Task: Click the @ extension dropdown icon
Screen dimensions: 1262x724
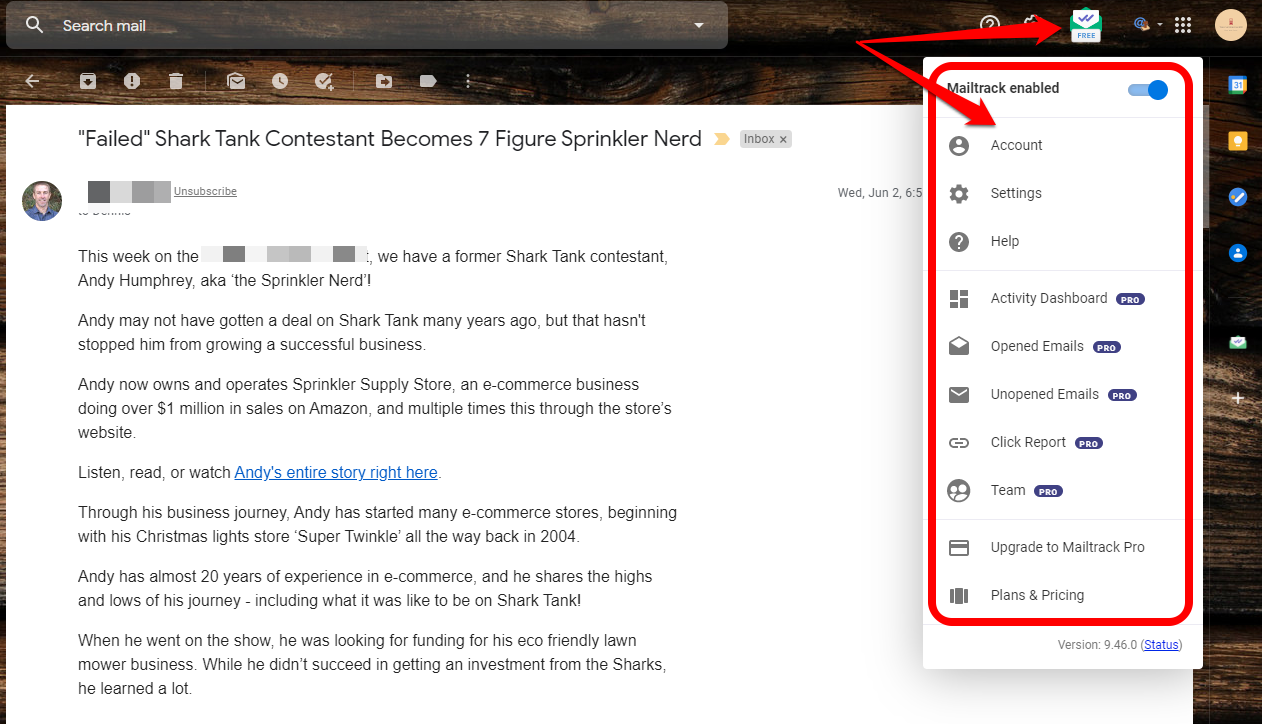Action: click(1147, 25)
